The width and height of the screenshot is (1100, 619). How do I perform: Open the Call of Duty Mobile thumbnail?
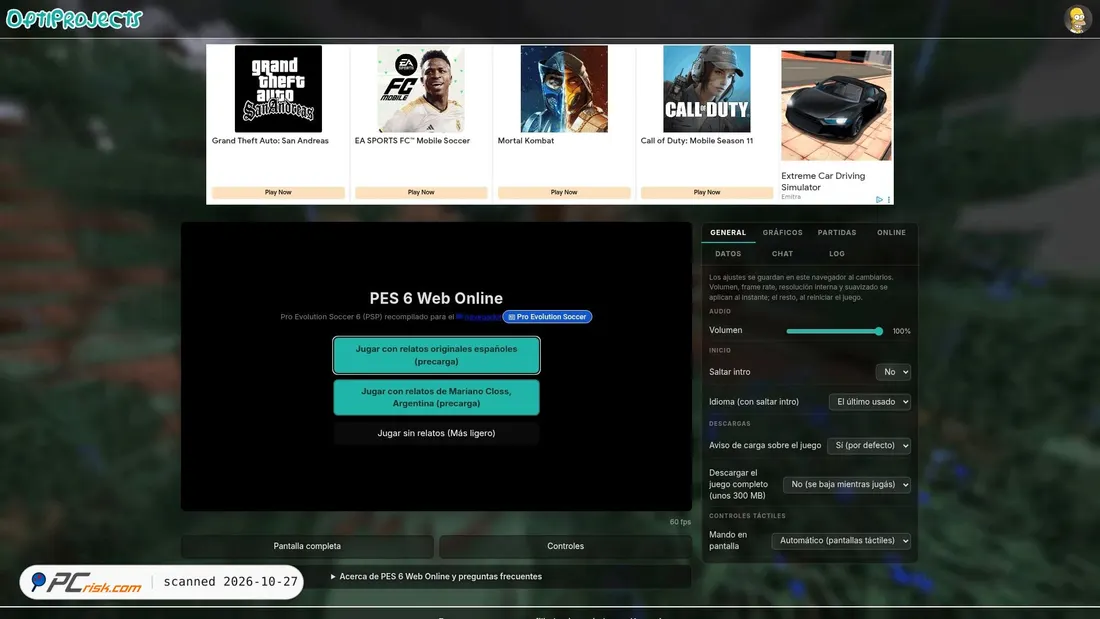(x=706, y=89)
